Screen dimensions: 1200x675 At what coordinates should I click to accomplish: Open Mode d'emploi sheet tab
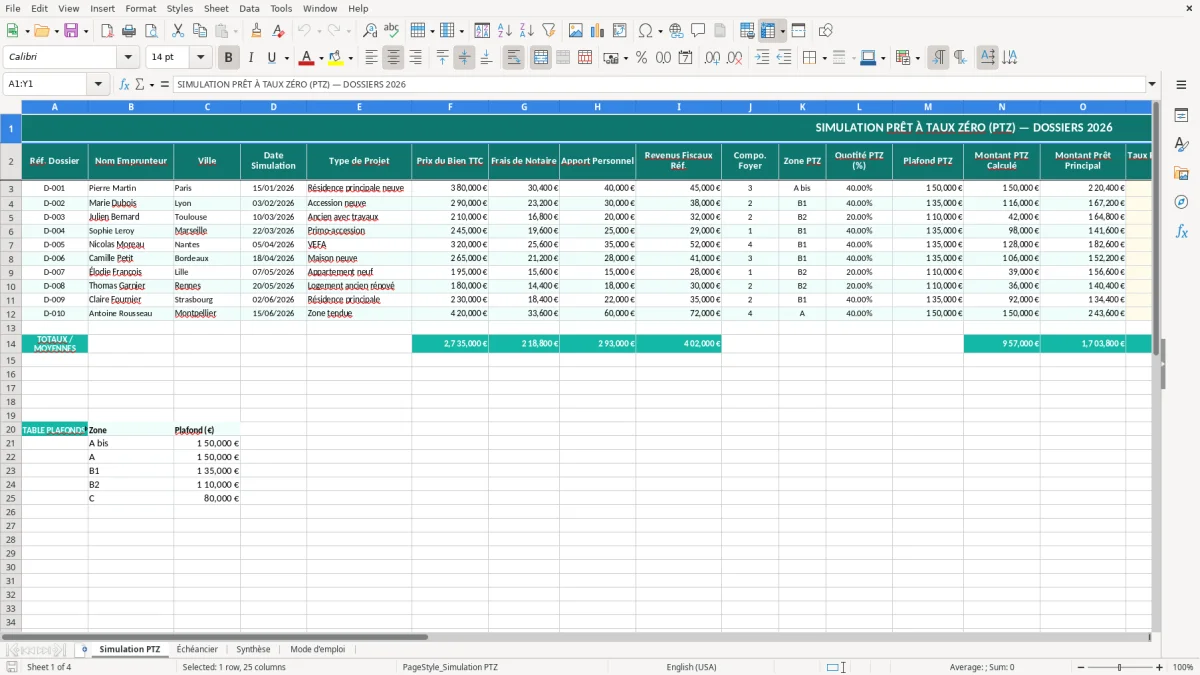(x=317, y=649)
